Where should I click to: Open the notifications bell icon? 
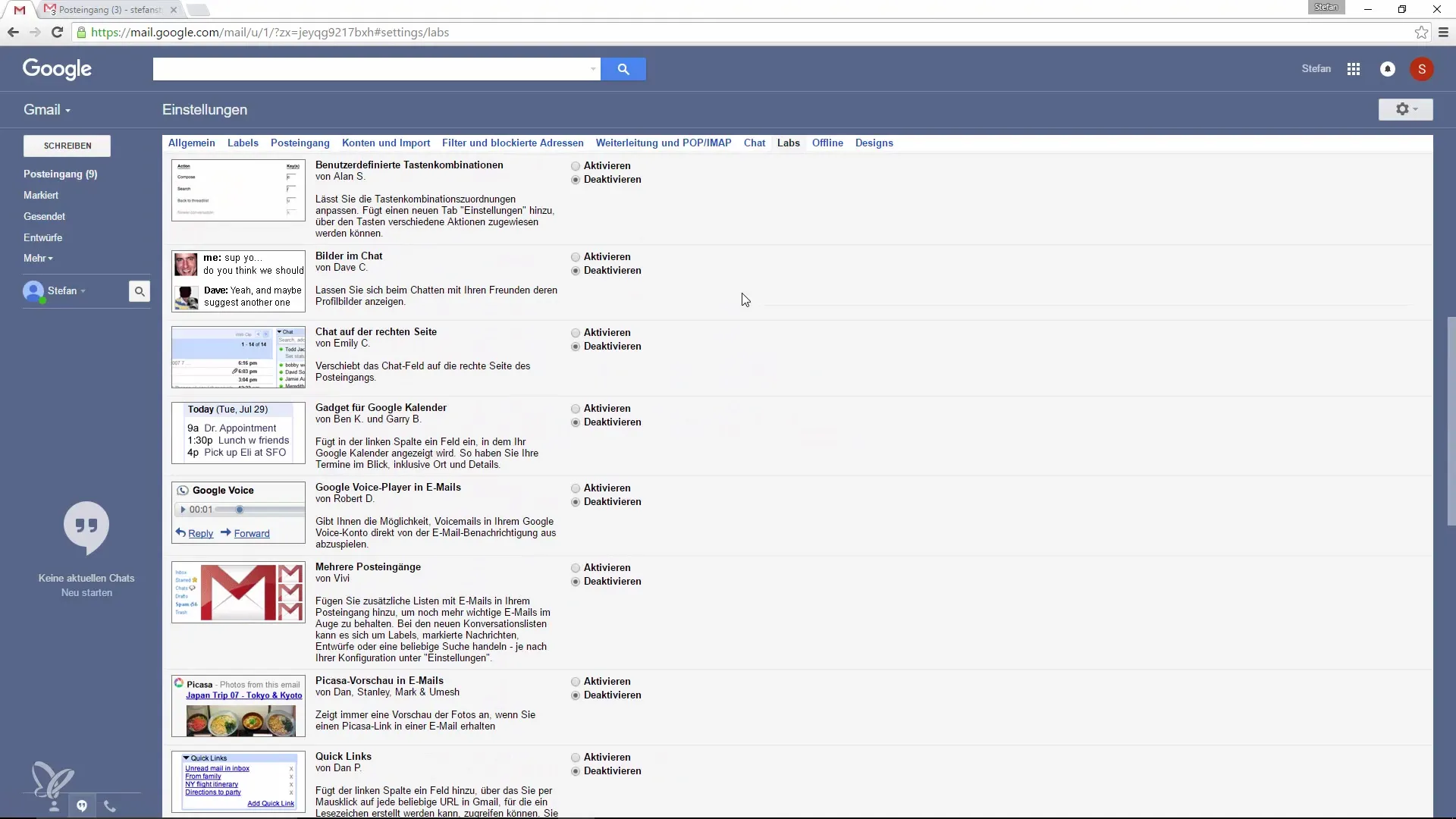pos(1388,69)
